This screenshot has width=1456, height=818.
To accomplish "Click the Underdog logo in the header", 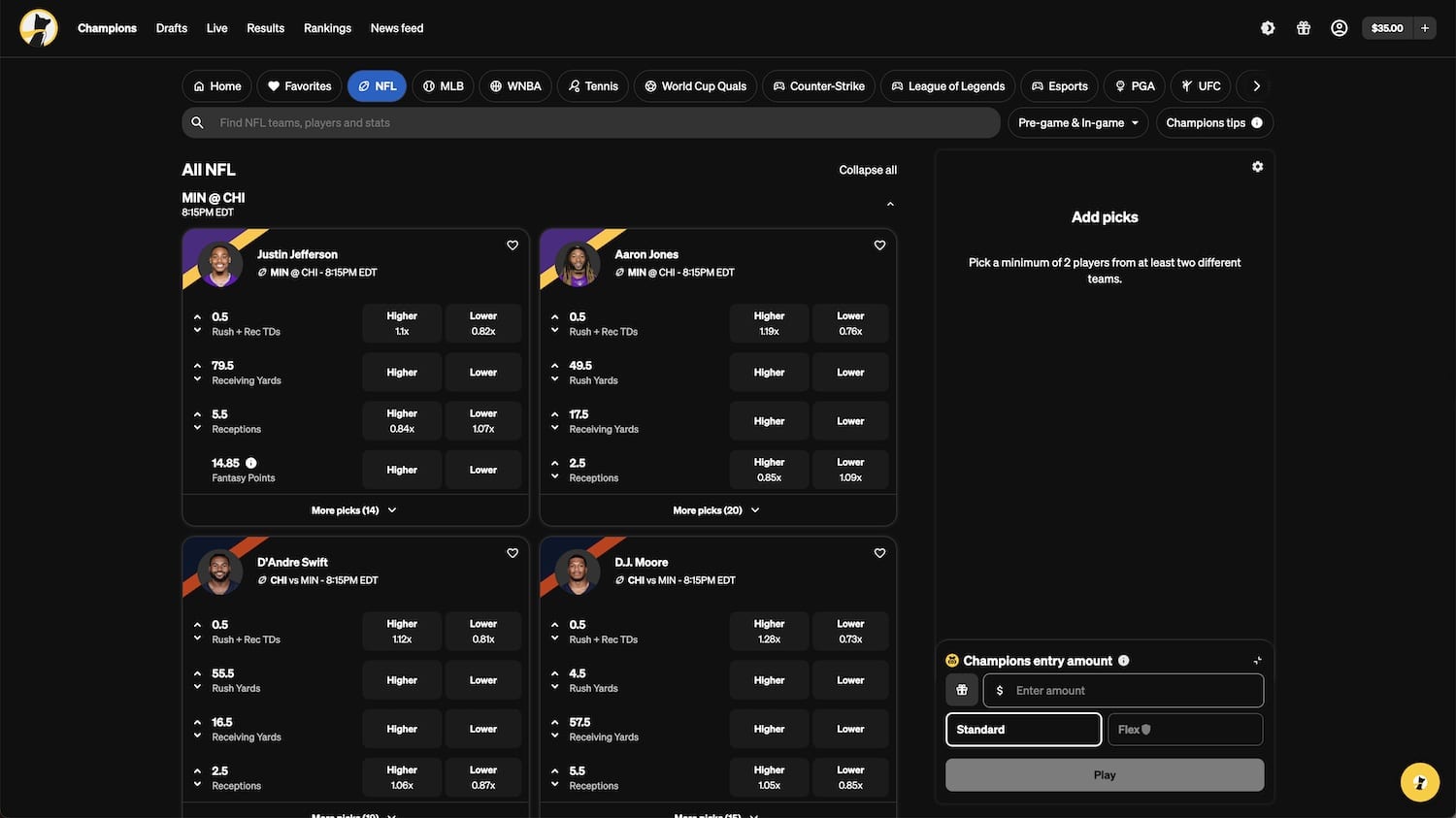I will (x=39, y=28).
